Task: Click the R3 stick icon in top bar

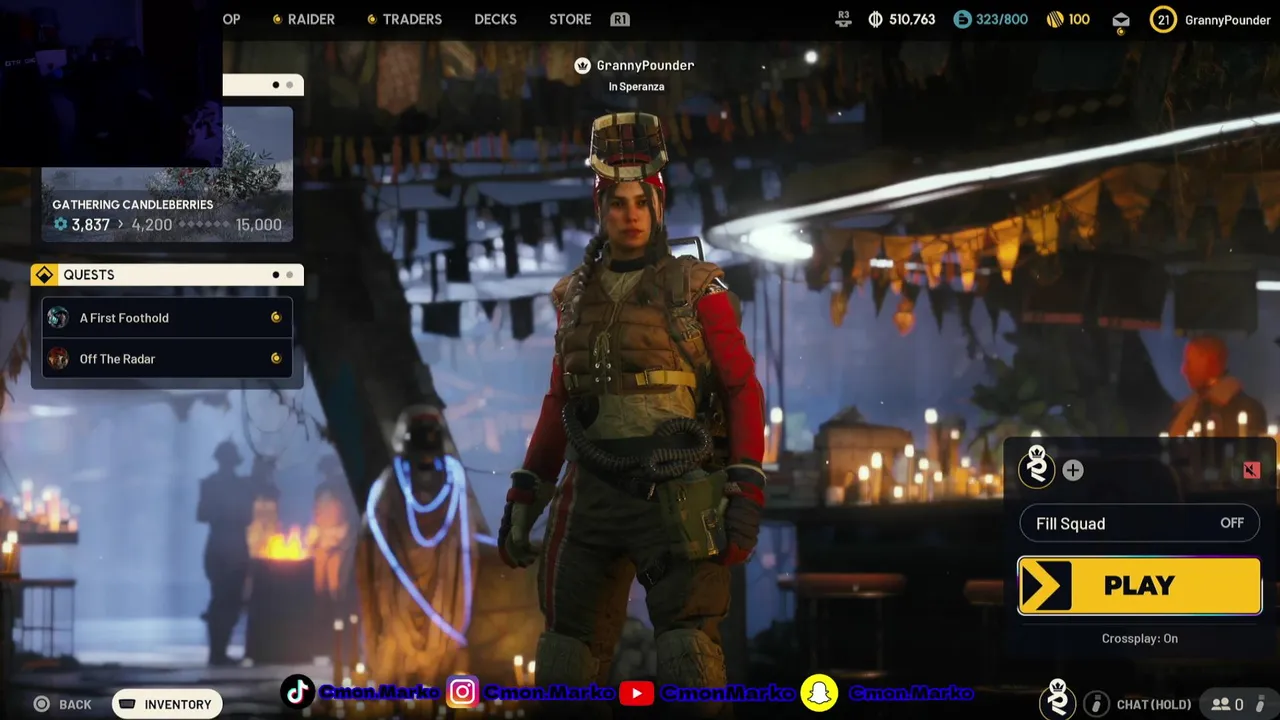Action: click(843, 18)
